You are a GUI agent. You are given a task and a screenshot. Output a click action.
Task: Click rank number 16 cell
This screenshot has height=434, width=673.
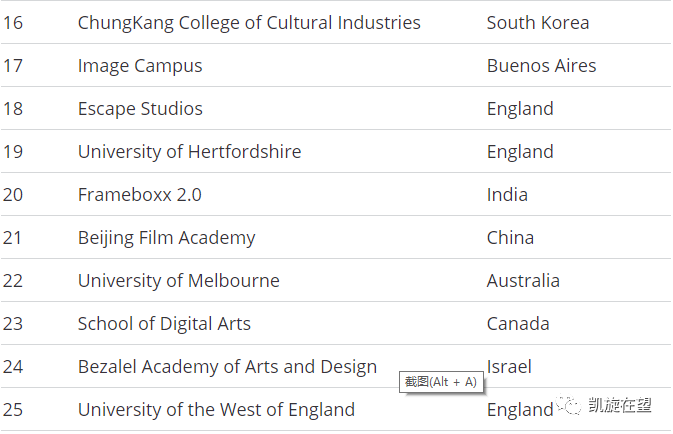pos(13,23)
